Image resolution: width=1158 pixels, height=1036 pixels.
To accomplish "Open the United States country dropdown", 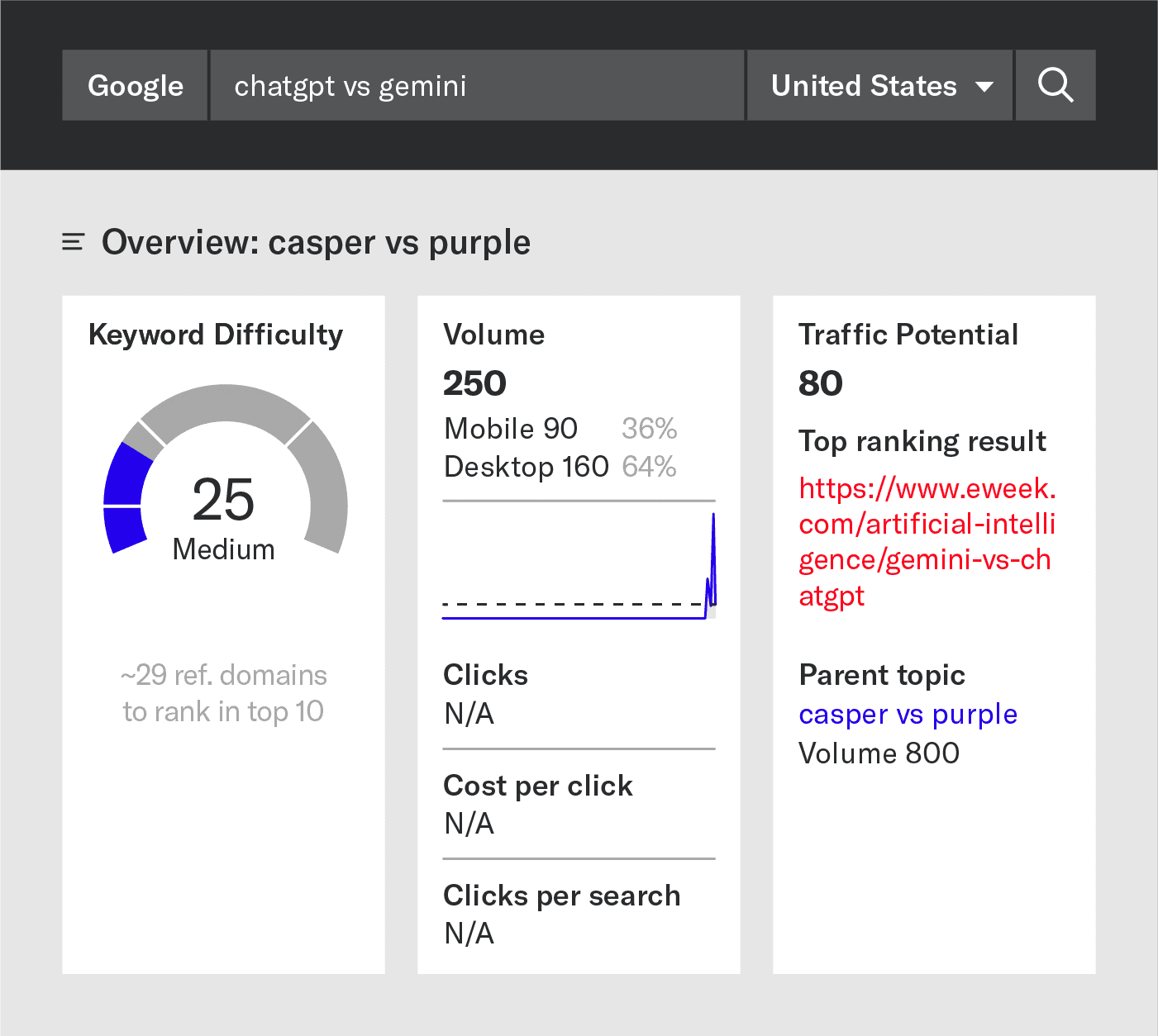I will coord(880,85).
